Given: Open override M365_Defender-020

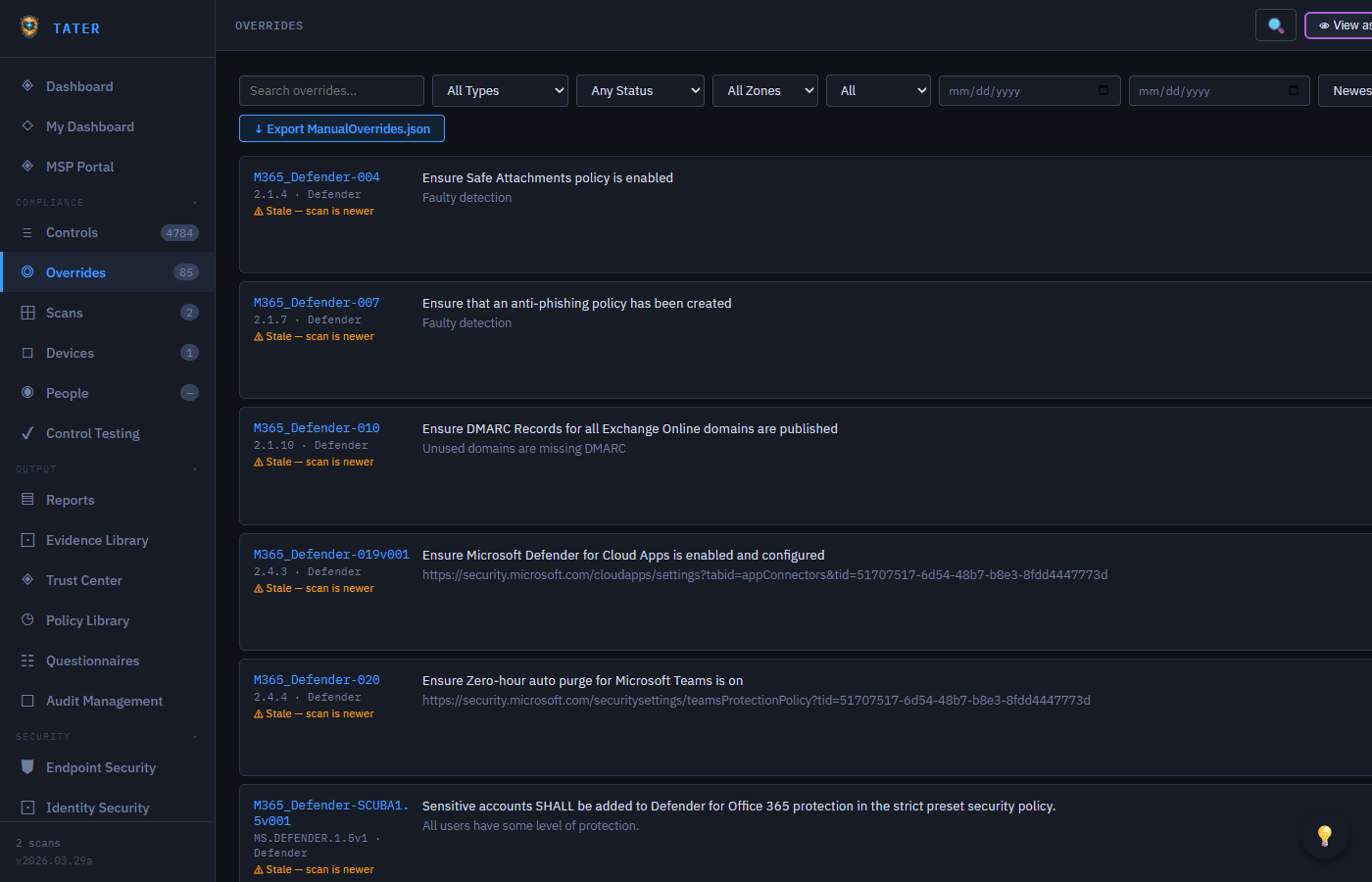Looking at the screenshot, I should (317, 680).
